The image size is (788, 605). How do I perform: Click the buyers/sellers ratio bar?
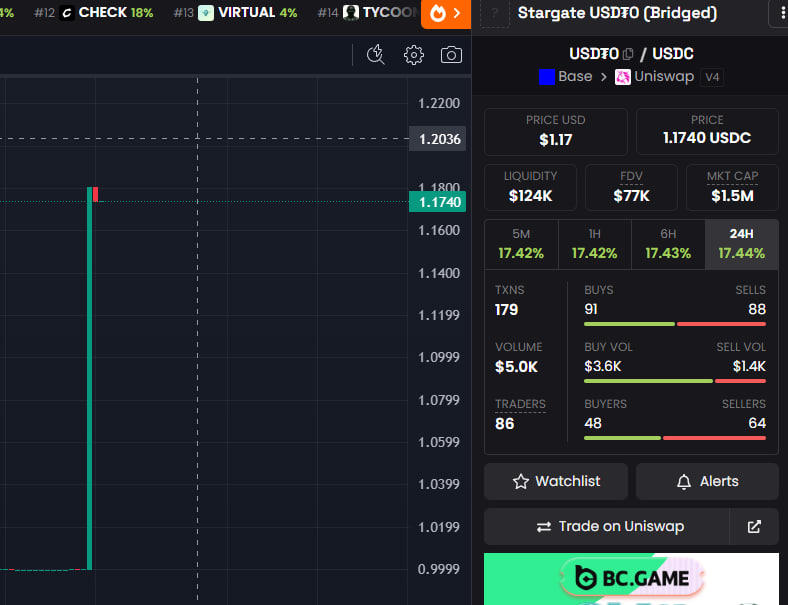675,438
